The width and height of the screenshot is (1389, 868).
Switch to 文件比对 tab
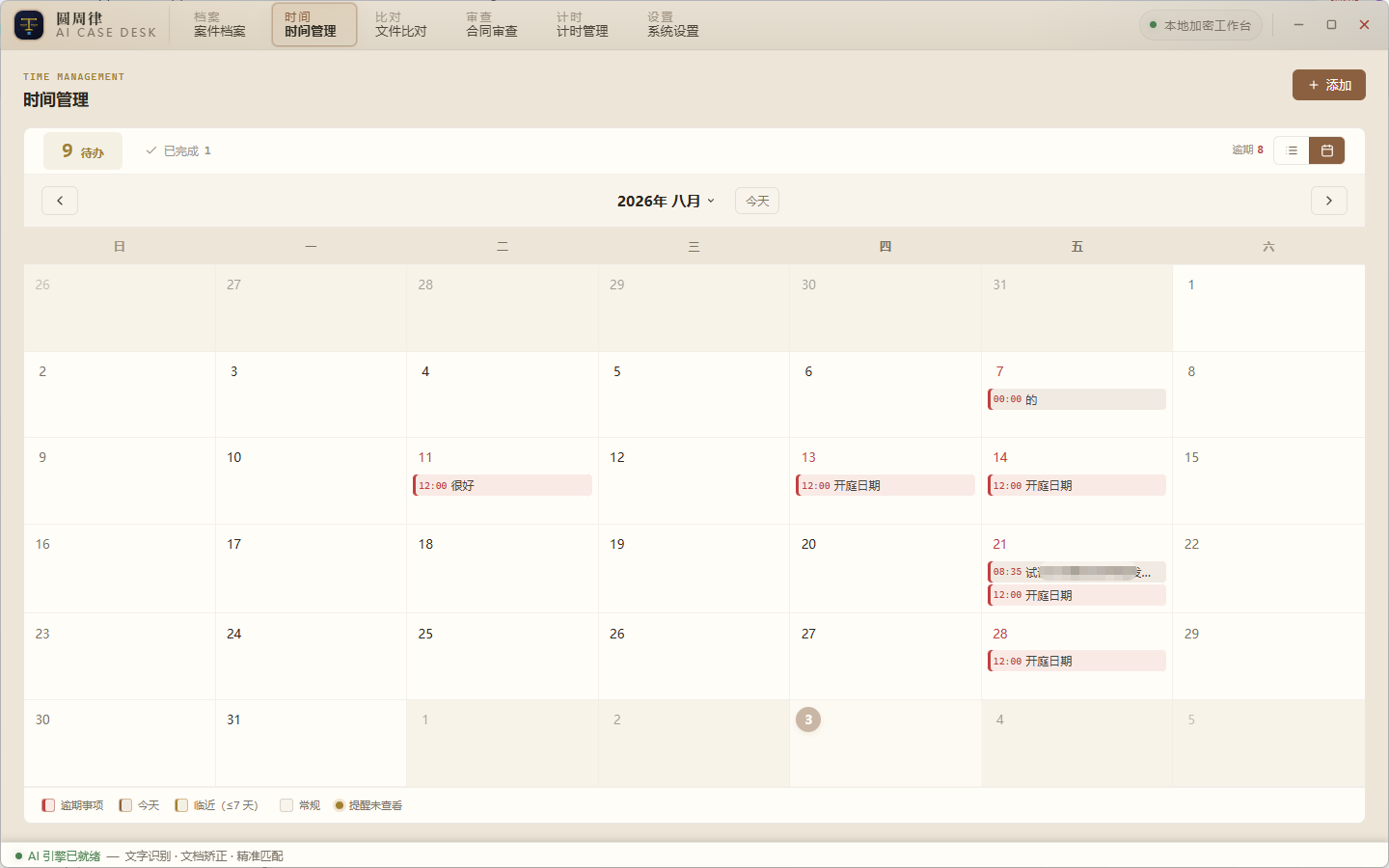[x=401, y=25]
